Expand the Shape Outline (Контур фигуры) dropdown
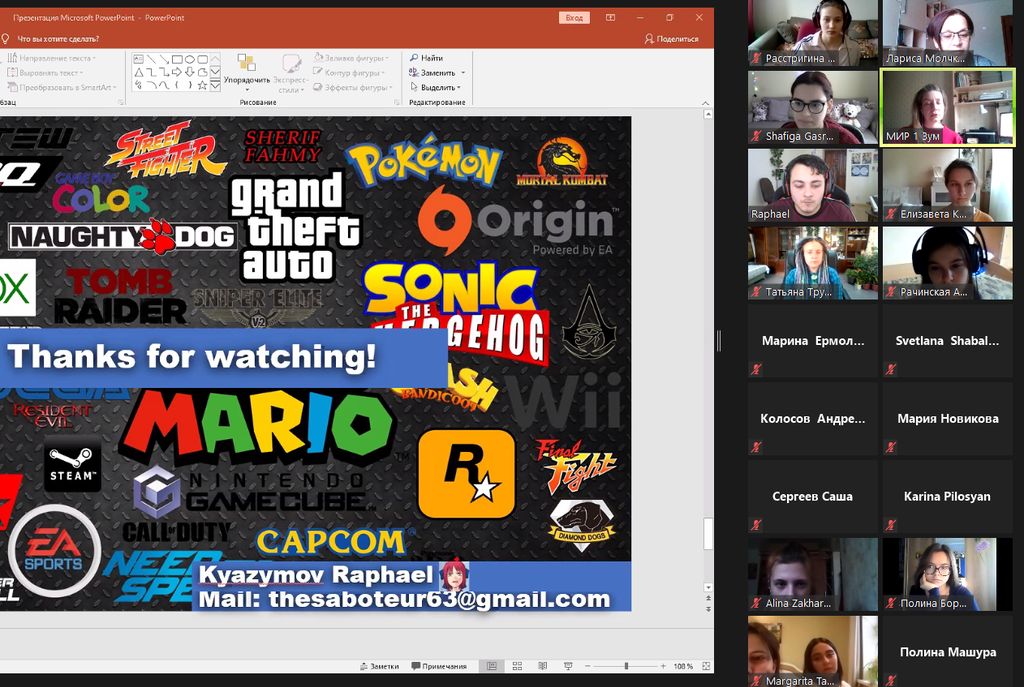This screenshot has height=687, width=1024. 383,72
